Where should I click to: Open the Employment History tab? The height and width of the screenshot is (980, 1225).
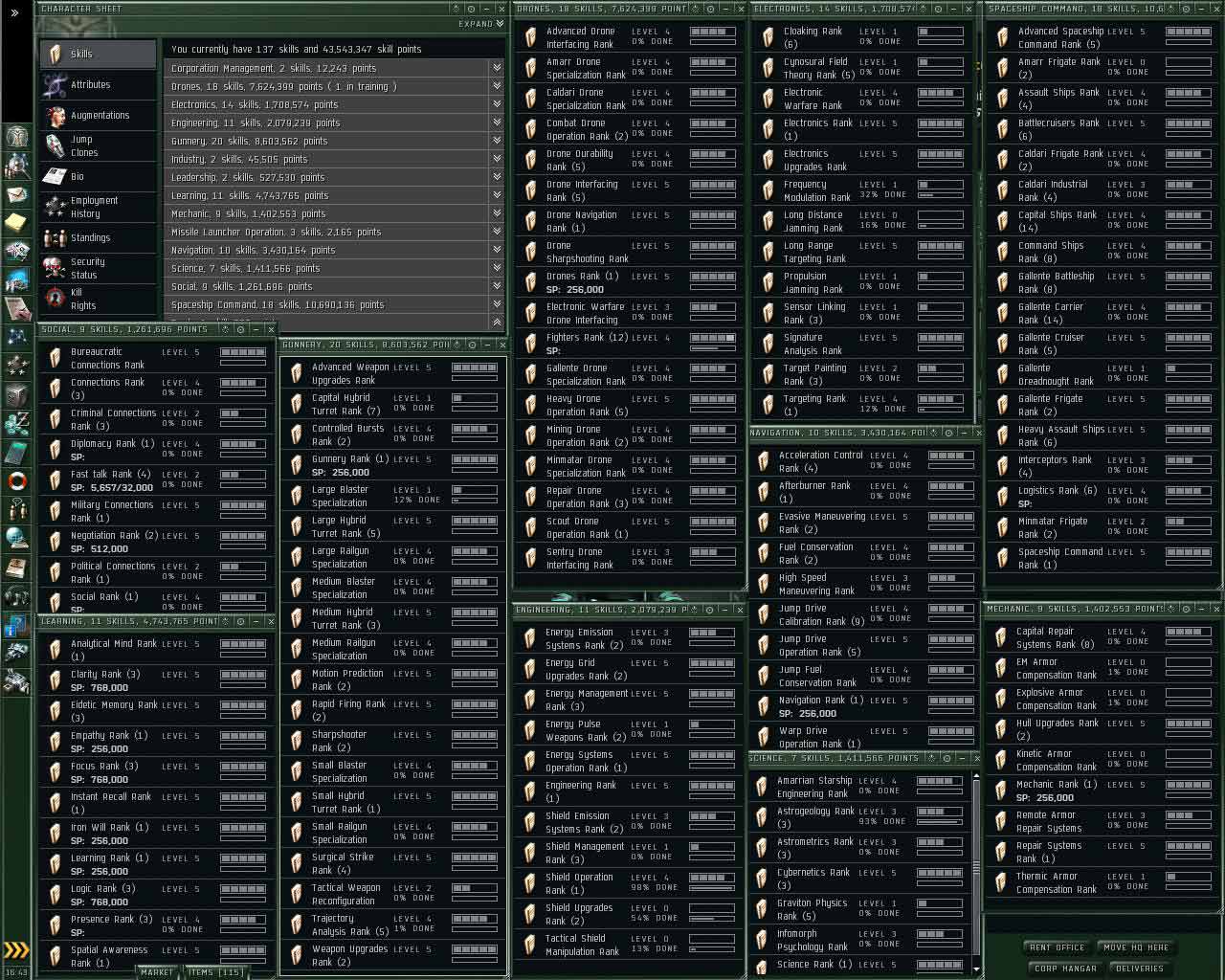pyautogui.click(x=99, y=207)
